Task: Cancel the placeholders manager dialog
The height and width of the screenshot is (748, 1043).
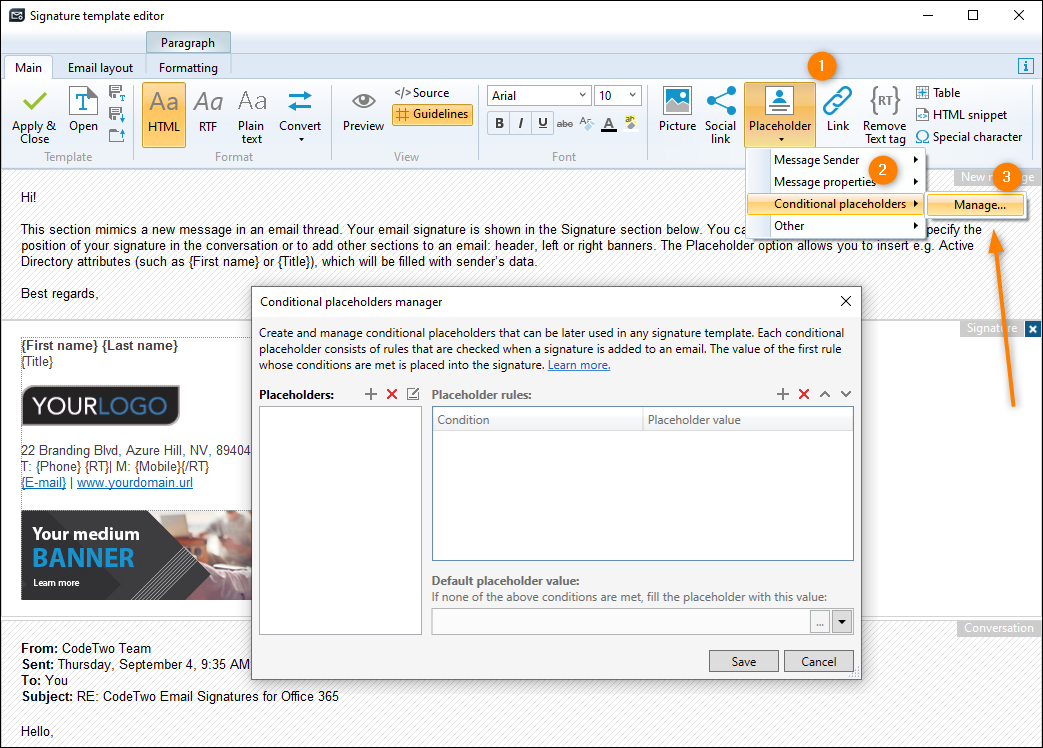Action: [818, 662]
